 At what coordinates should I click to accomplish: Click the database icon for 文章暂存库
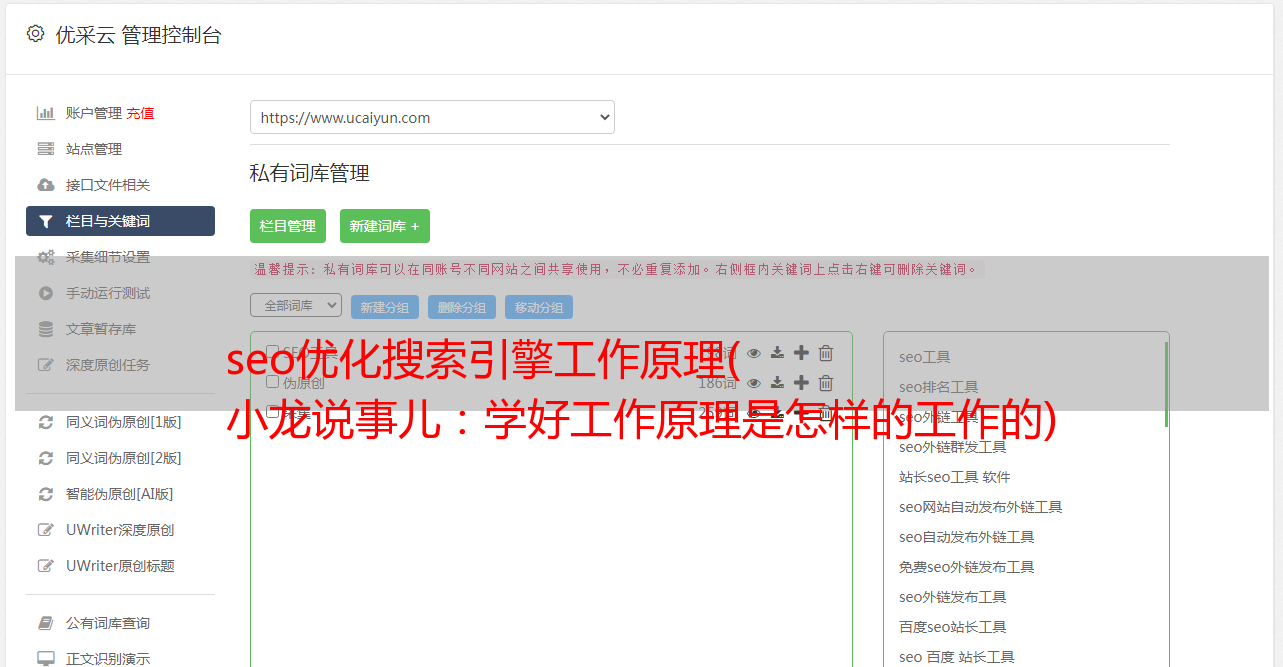tap(45, 329)
